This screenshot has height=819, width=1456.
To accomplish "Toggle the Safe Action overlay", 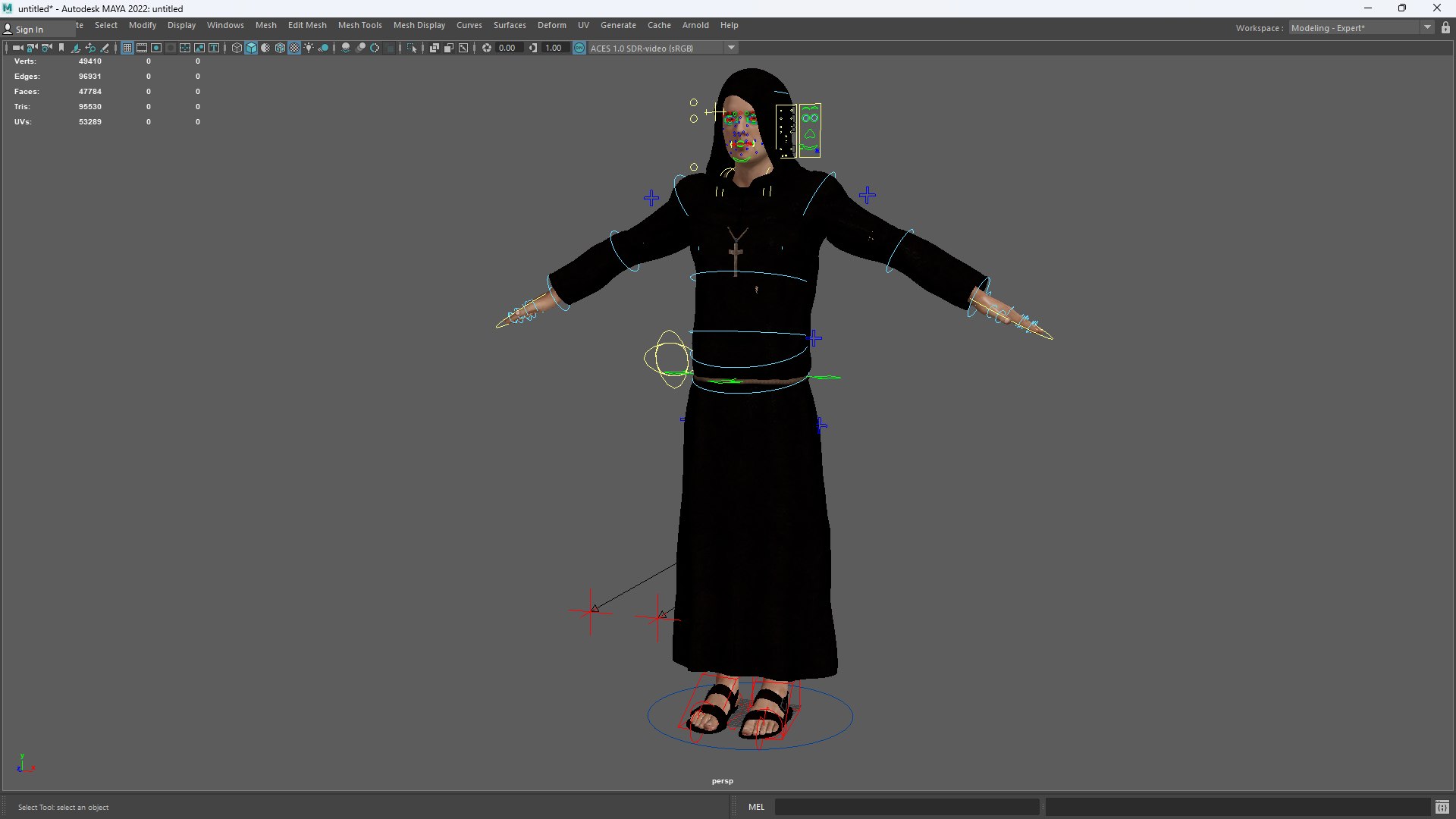I will pyautogui.click(x=199, y=48).
